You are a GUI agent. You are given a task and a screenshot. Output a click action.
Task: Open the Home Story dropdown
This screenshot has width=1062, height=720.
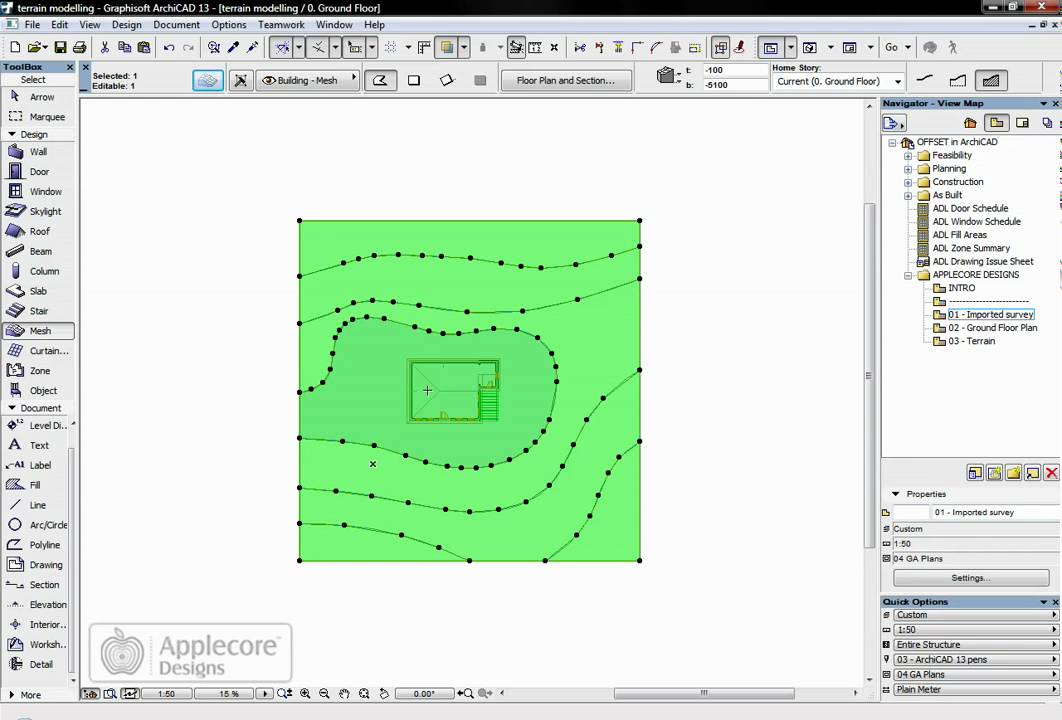[x=838, y=81]
